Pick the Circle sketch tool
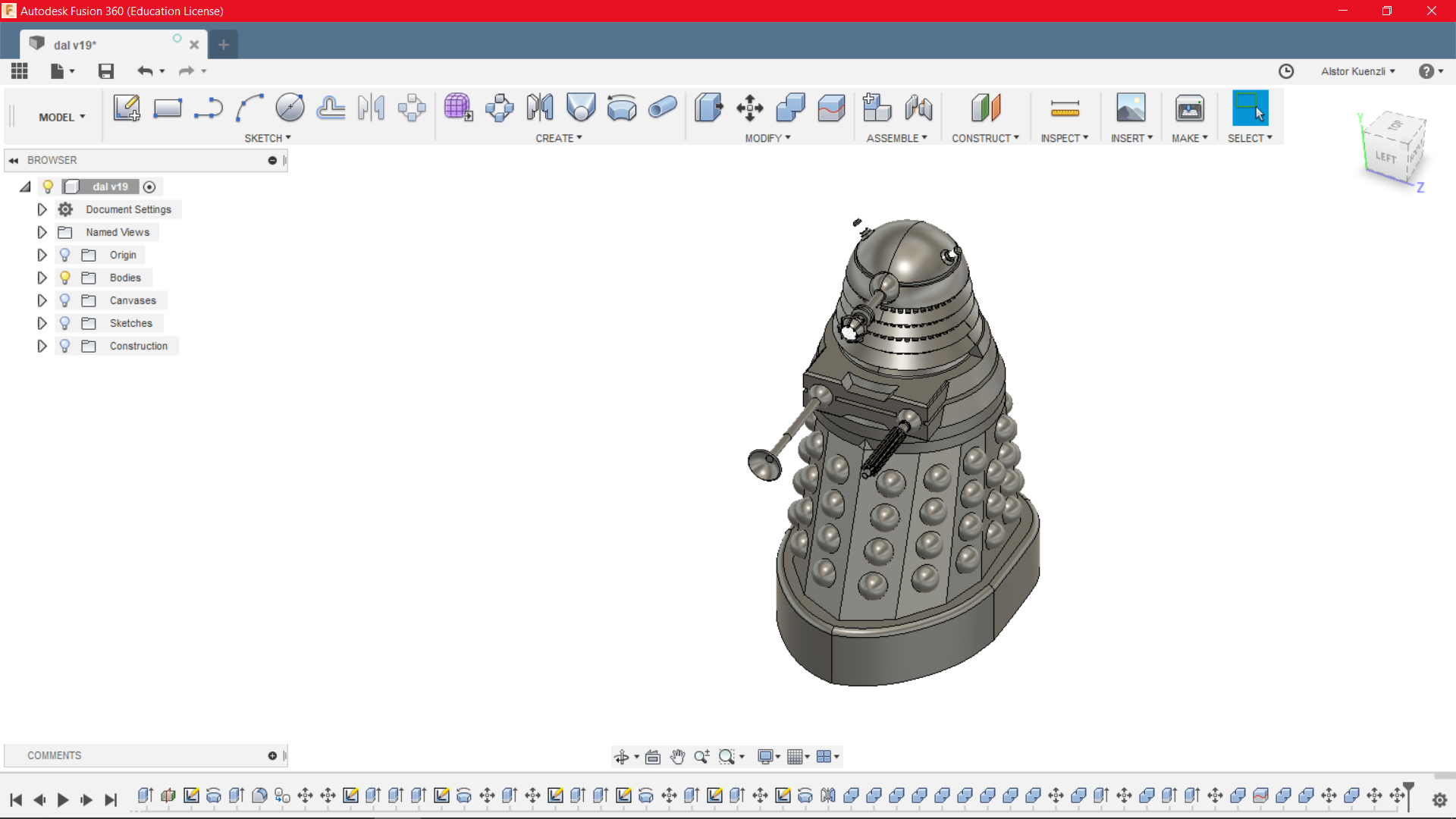The height and width of the screenshot is (819, 1456). click(x=290, y=108)
